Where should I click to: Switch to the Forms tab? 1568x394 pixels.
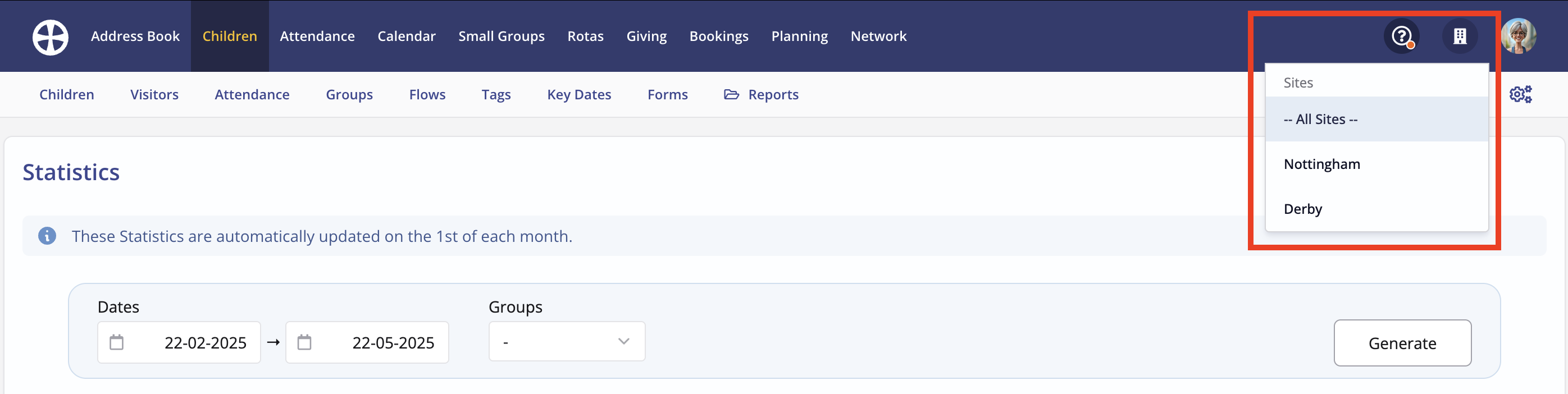[x=668, y=95]
